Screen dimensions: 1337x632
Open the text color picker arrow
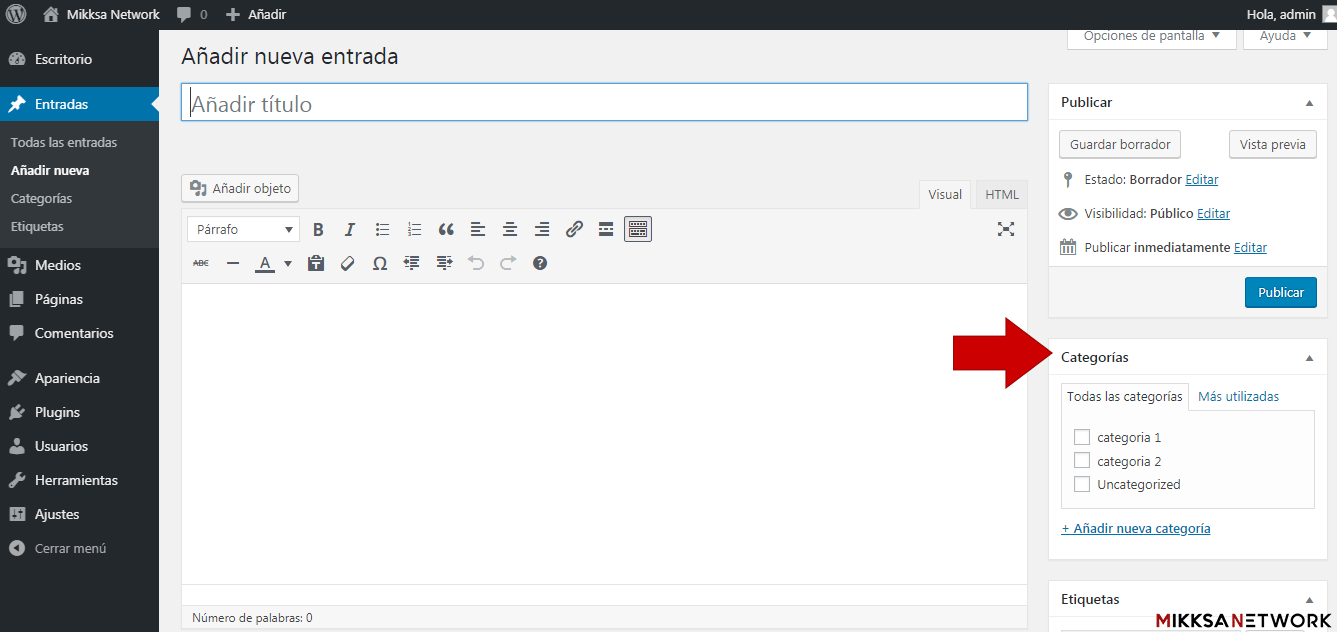(288, 264)
